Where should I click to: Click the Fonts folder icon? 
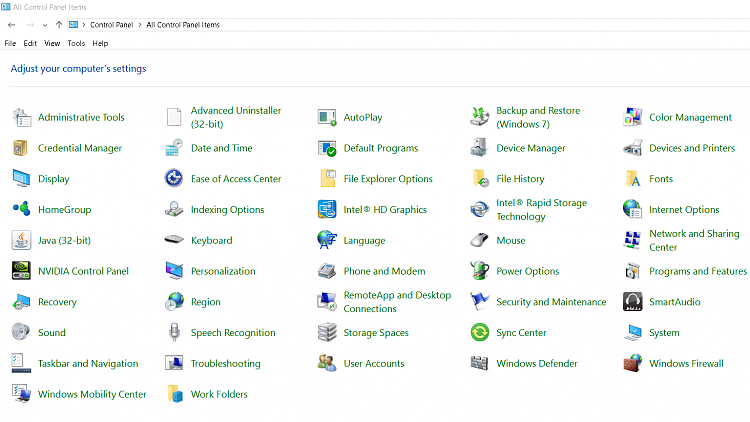point(633,178)
